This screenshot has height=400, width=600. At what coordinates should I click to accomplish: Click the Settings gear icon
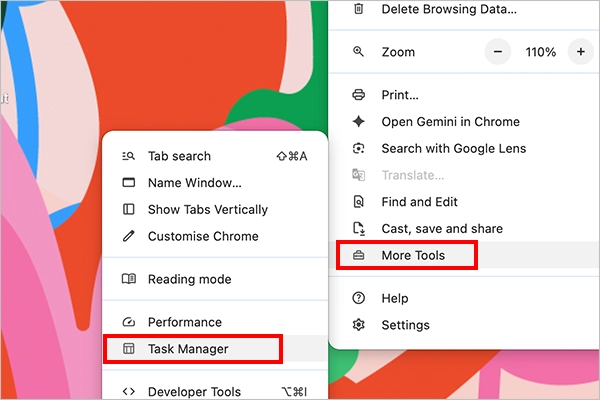(359, 325)
